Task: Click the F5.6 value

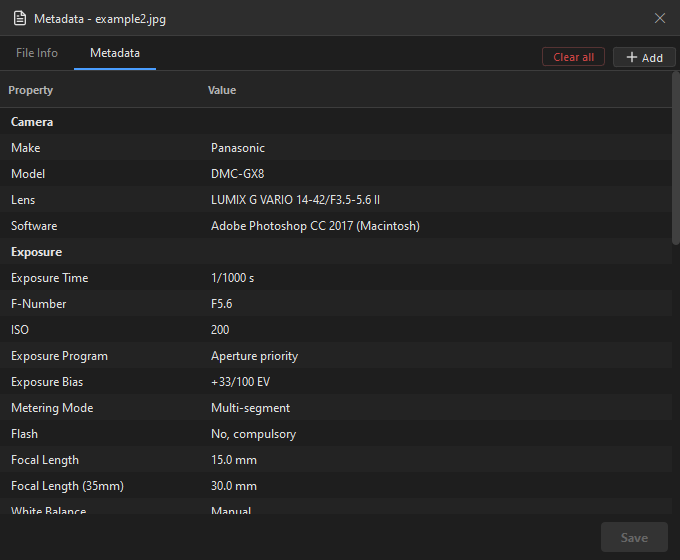Action: (221, 304)
